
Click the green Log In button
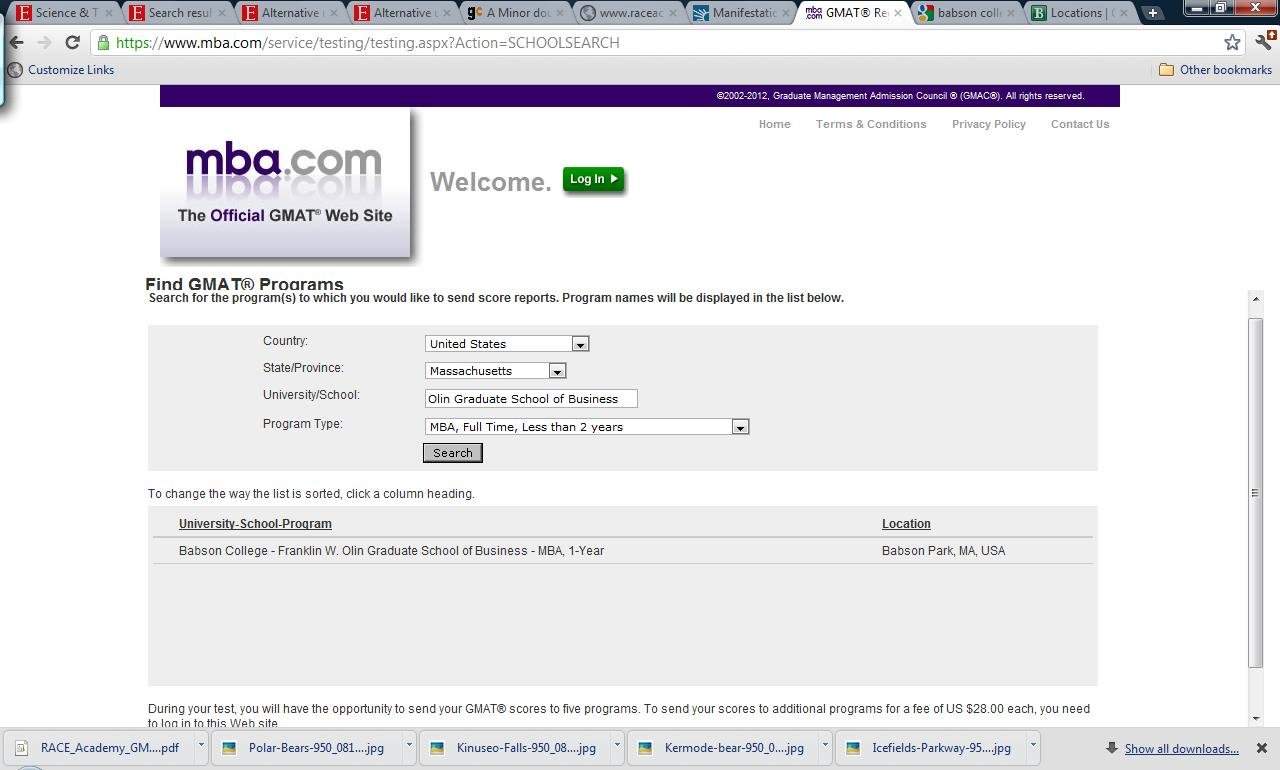point(593,179)
